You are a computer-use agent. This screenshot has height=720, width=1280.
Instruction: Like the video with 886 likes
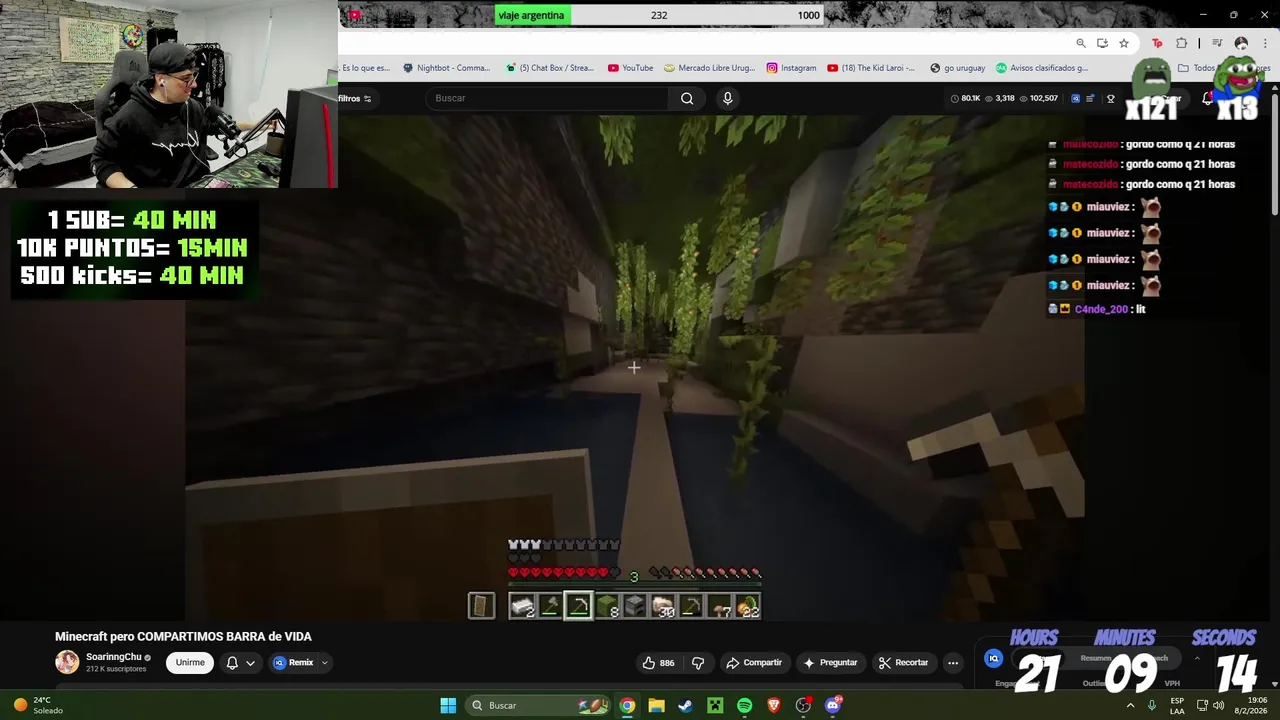click(x=658, y=662)
